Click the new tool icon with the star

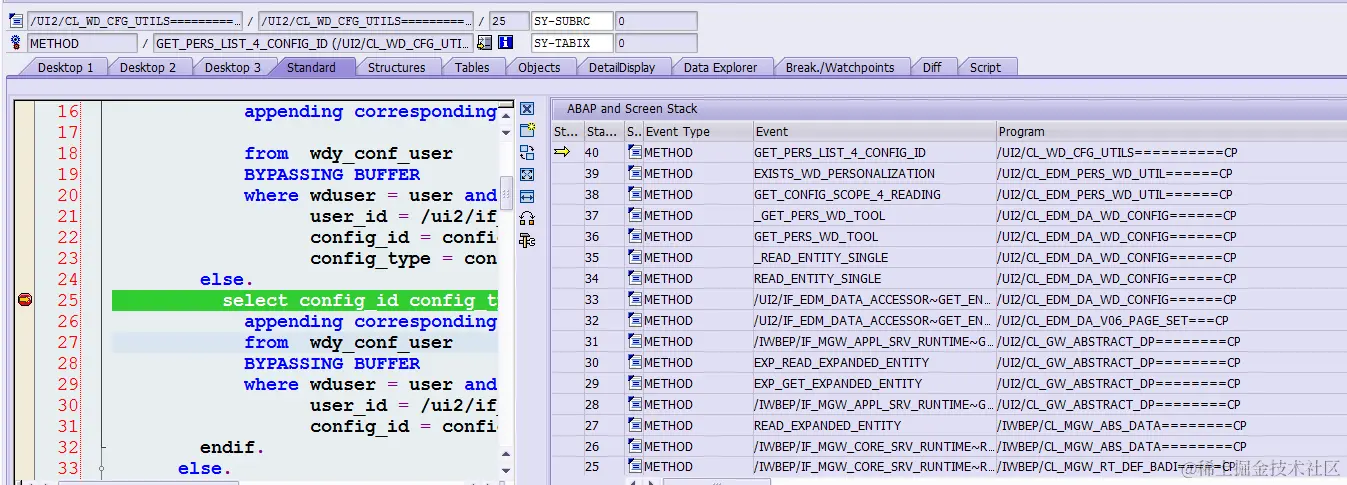(527, 131)
